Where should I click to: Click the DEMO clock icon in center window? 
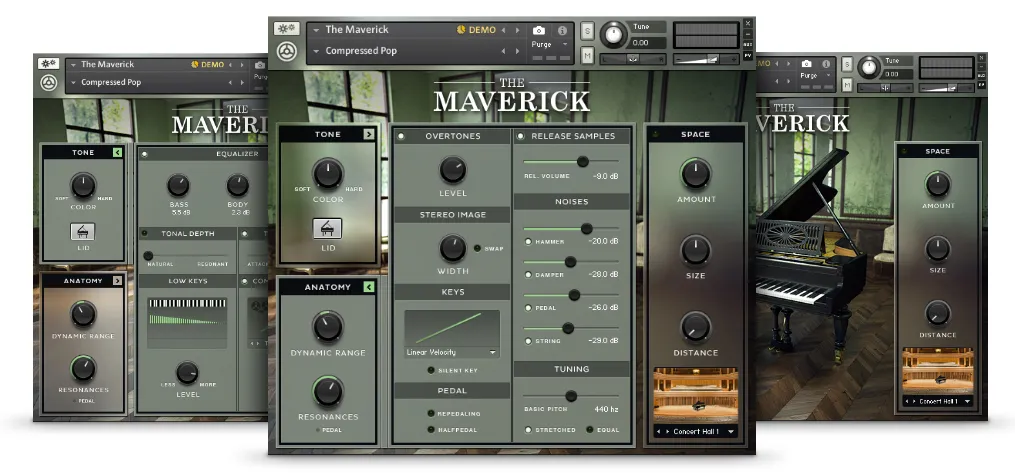462,30
